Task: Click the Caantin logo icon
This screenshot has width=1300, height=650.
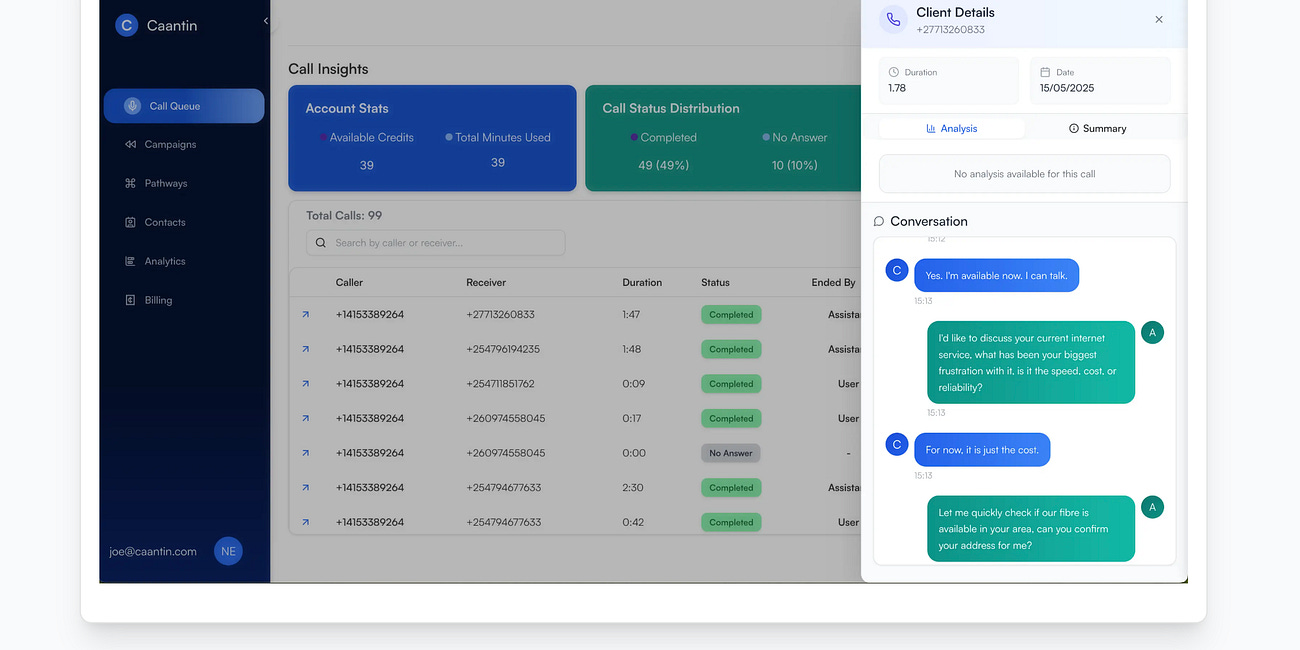Action: pyautogui.click(x=126, y=25)
